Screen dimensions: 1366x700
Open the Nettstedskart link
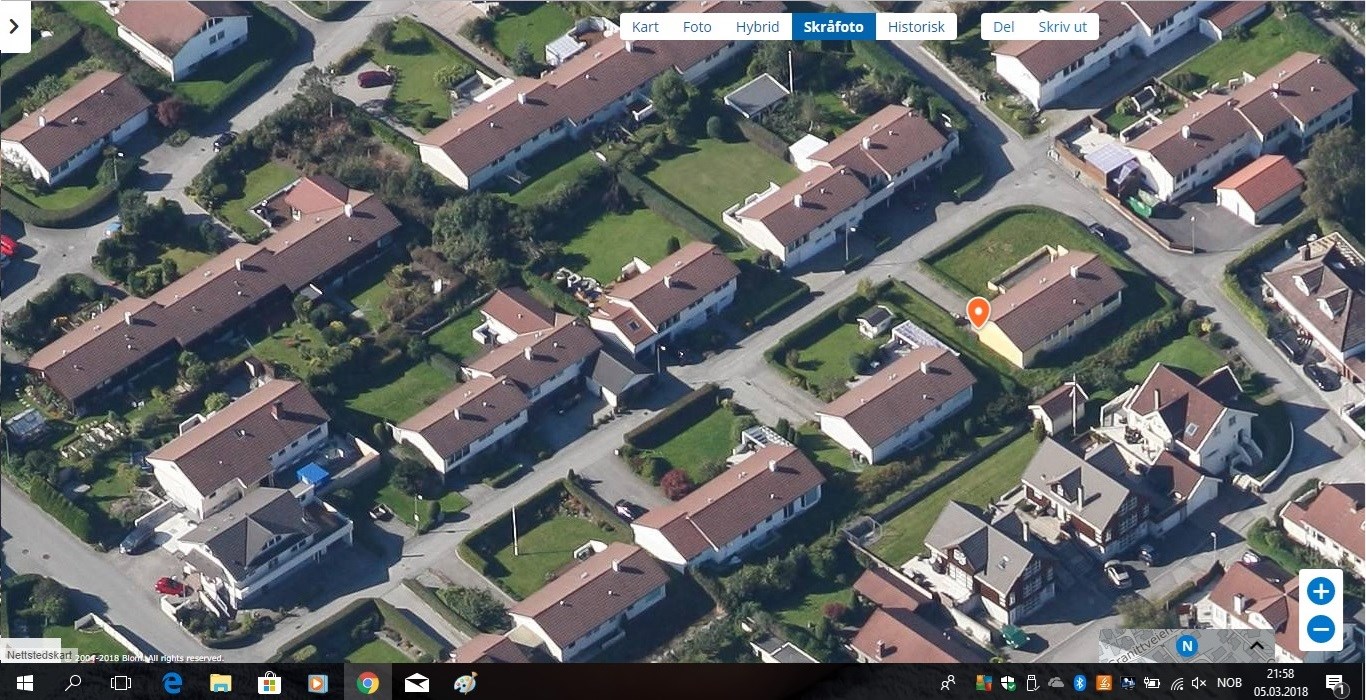coord(37,655)
